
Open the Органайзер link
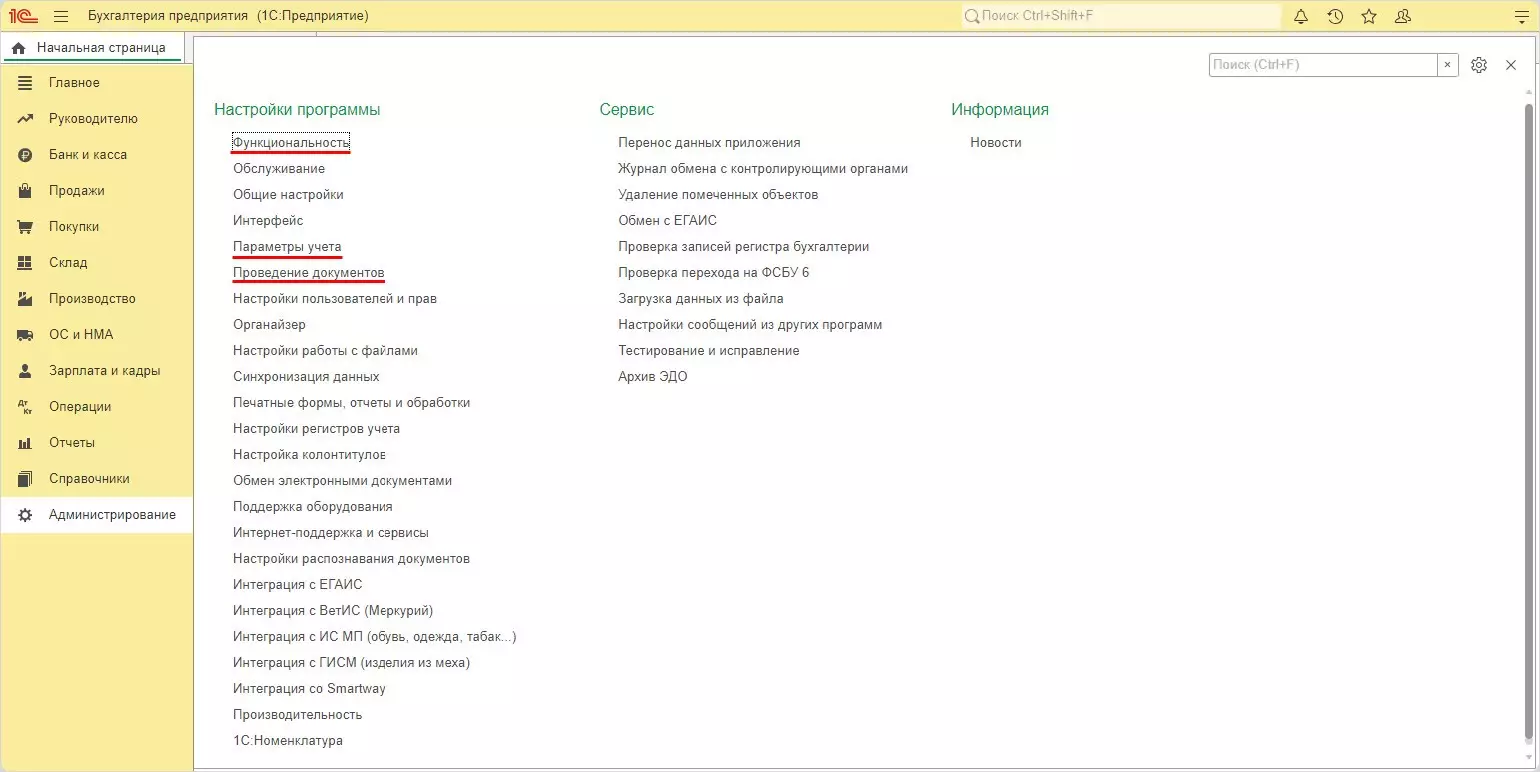269,325
